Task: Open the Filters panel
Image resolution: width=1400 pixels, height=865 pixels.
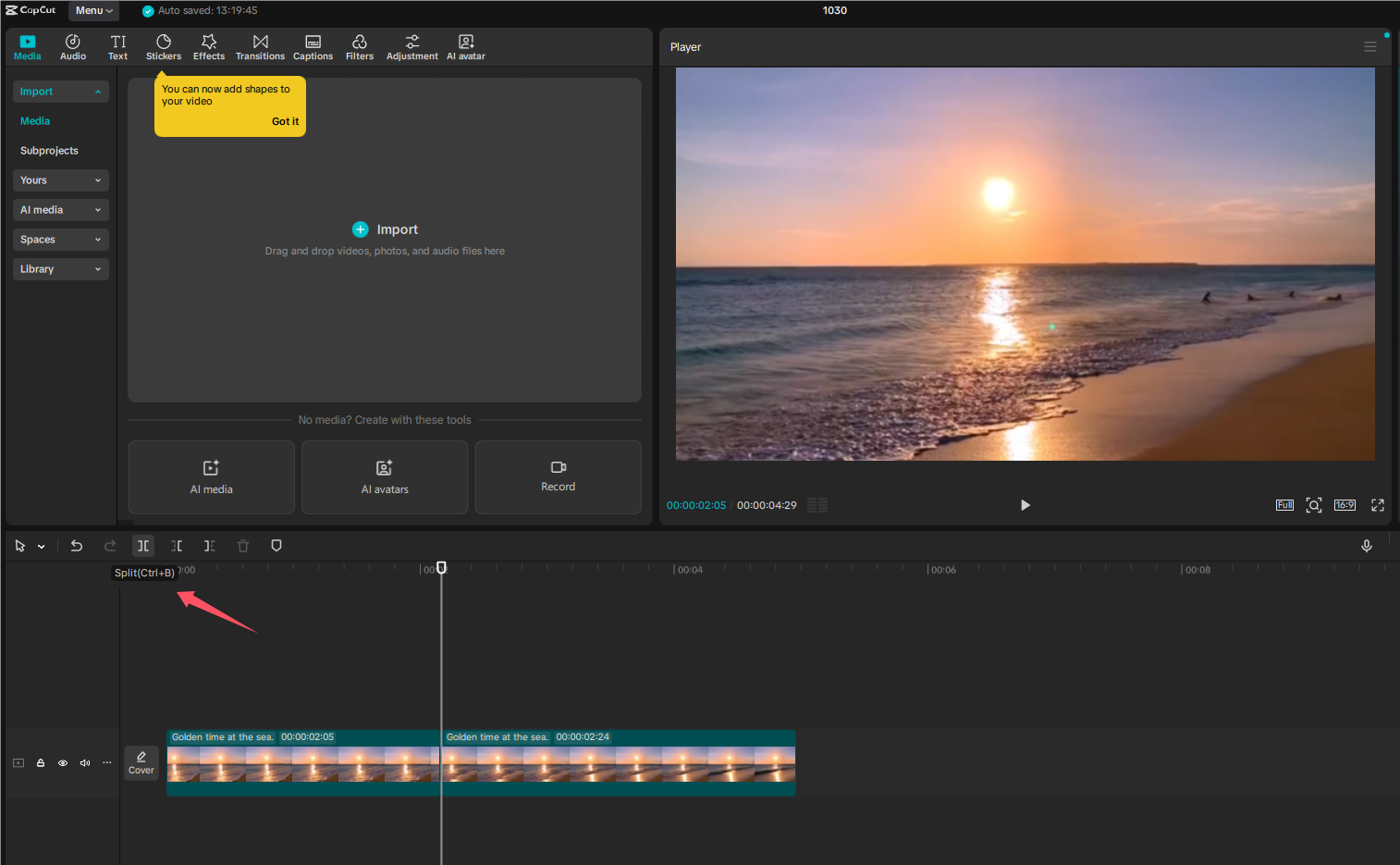Action: pos(360,46)
